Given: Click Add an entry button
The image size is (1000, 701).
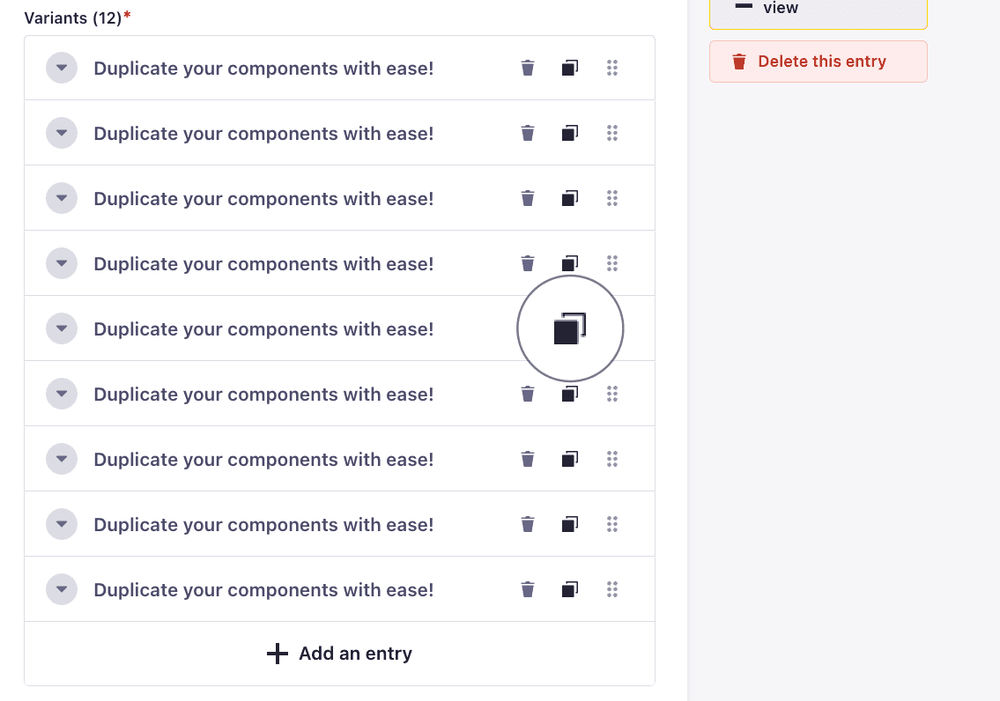Looking at the screenshot, I should [x=340, y=654].
